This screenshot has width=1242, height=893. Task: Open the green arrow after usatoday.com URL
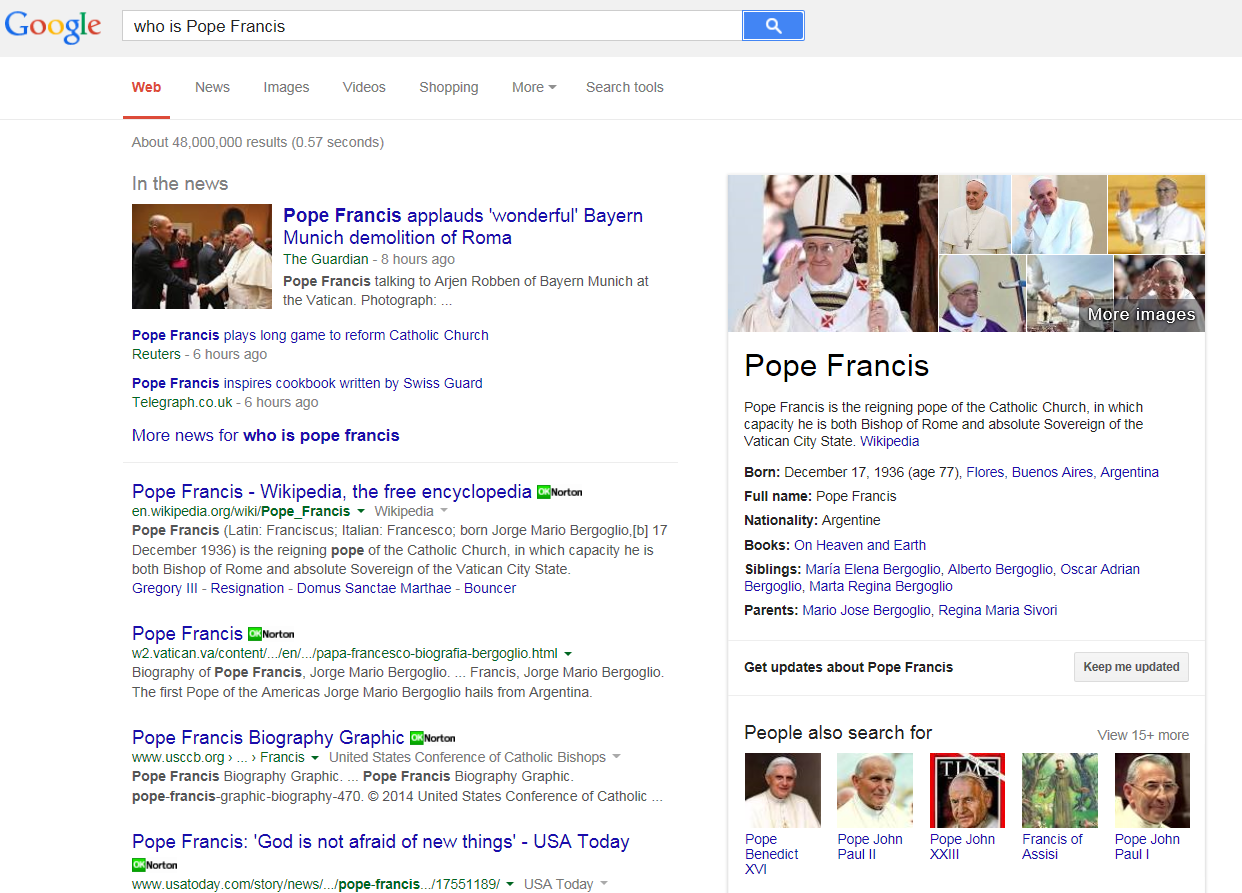[x=510, y=884]
